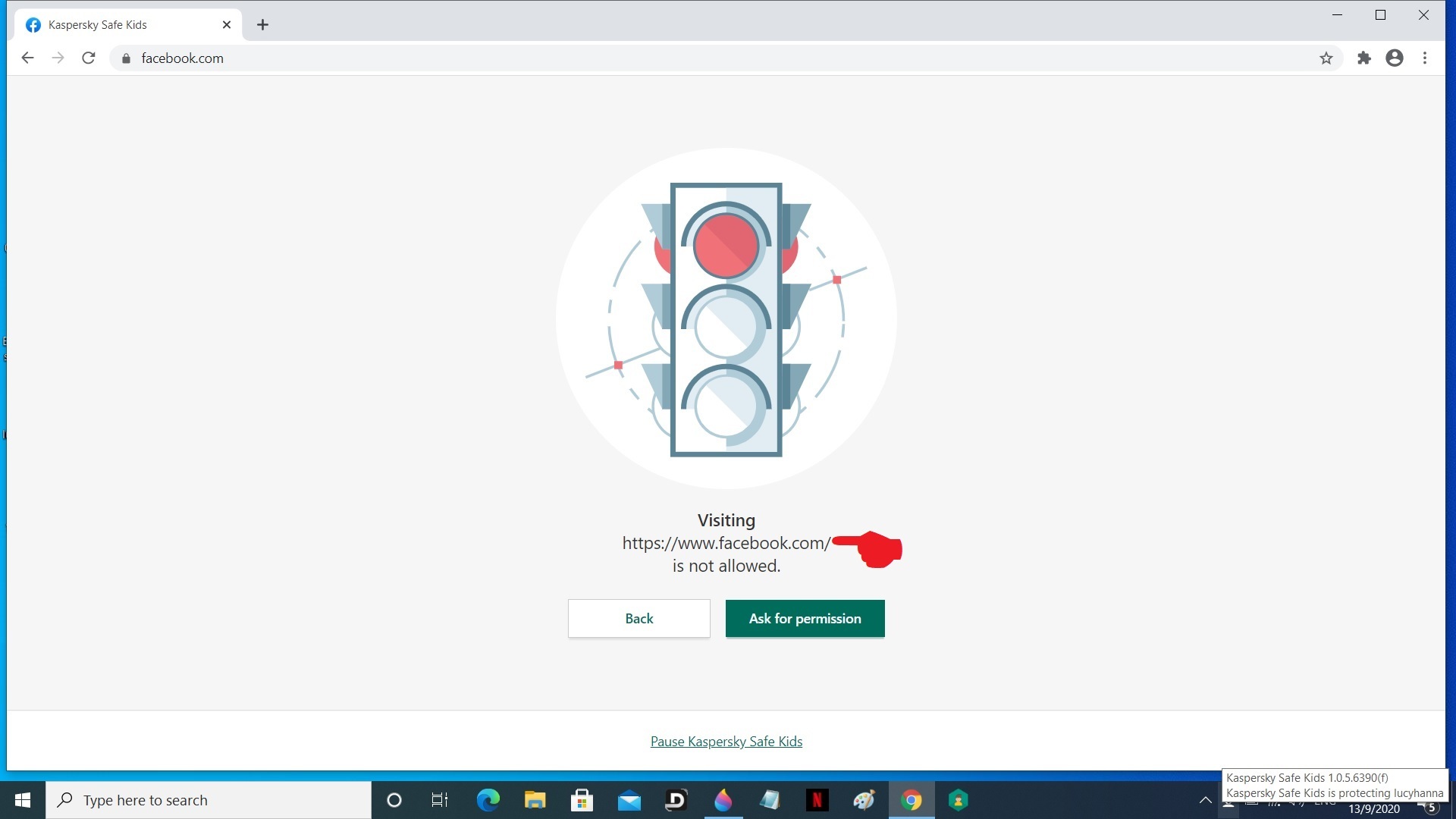Click the browser back arrow
This screenshot has width=1456, height=819.
click(x=27, y=58)
